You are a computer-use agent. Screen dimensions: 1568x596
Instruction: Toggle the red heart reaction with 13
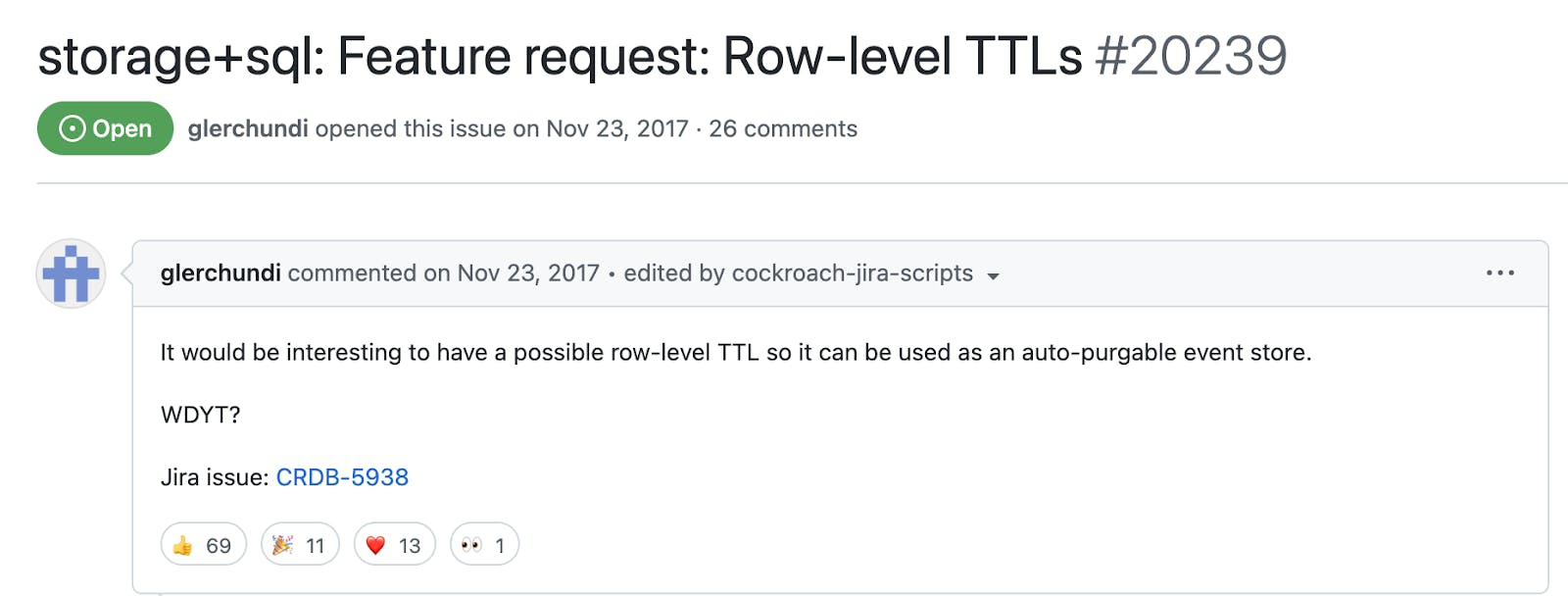(394, 545)
